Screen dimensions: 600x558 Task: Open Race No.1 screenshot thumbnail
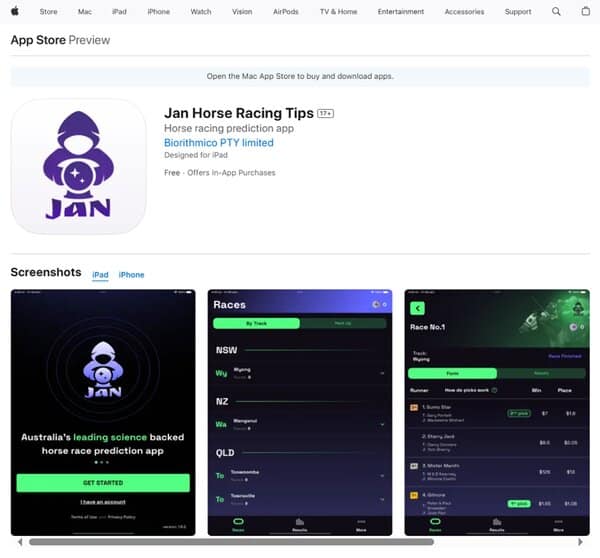(497, 413)
